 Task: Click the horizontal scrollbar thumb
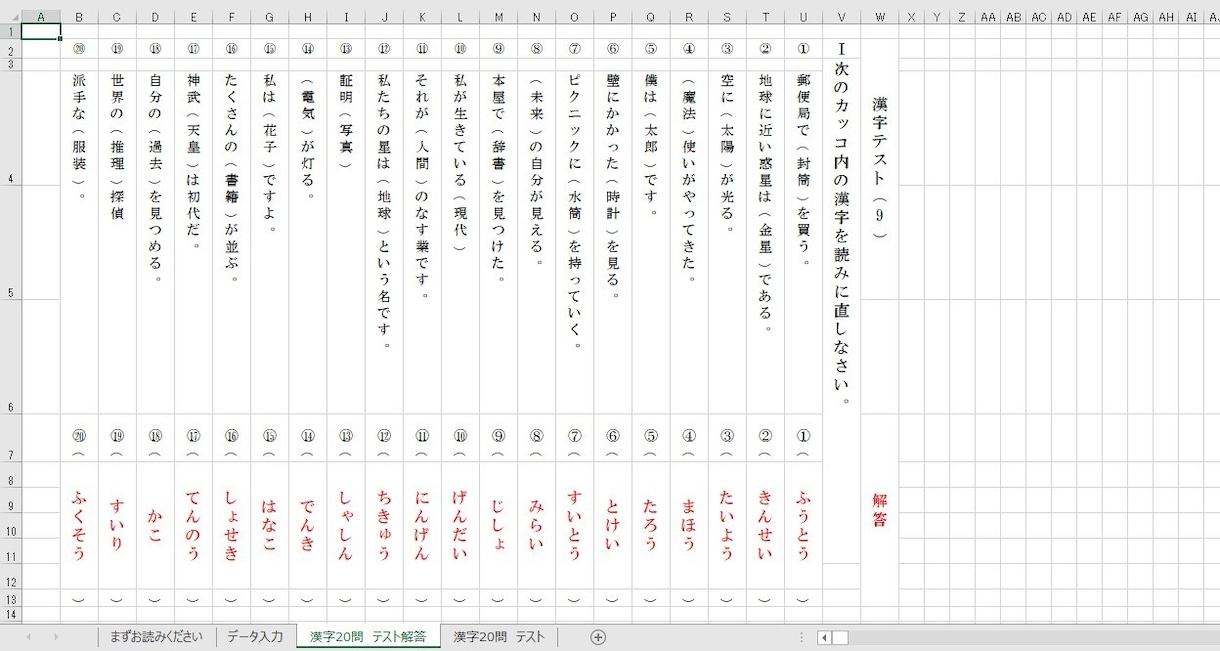pos(840,637)
